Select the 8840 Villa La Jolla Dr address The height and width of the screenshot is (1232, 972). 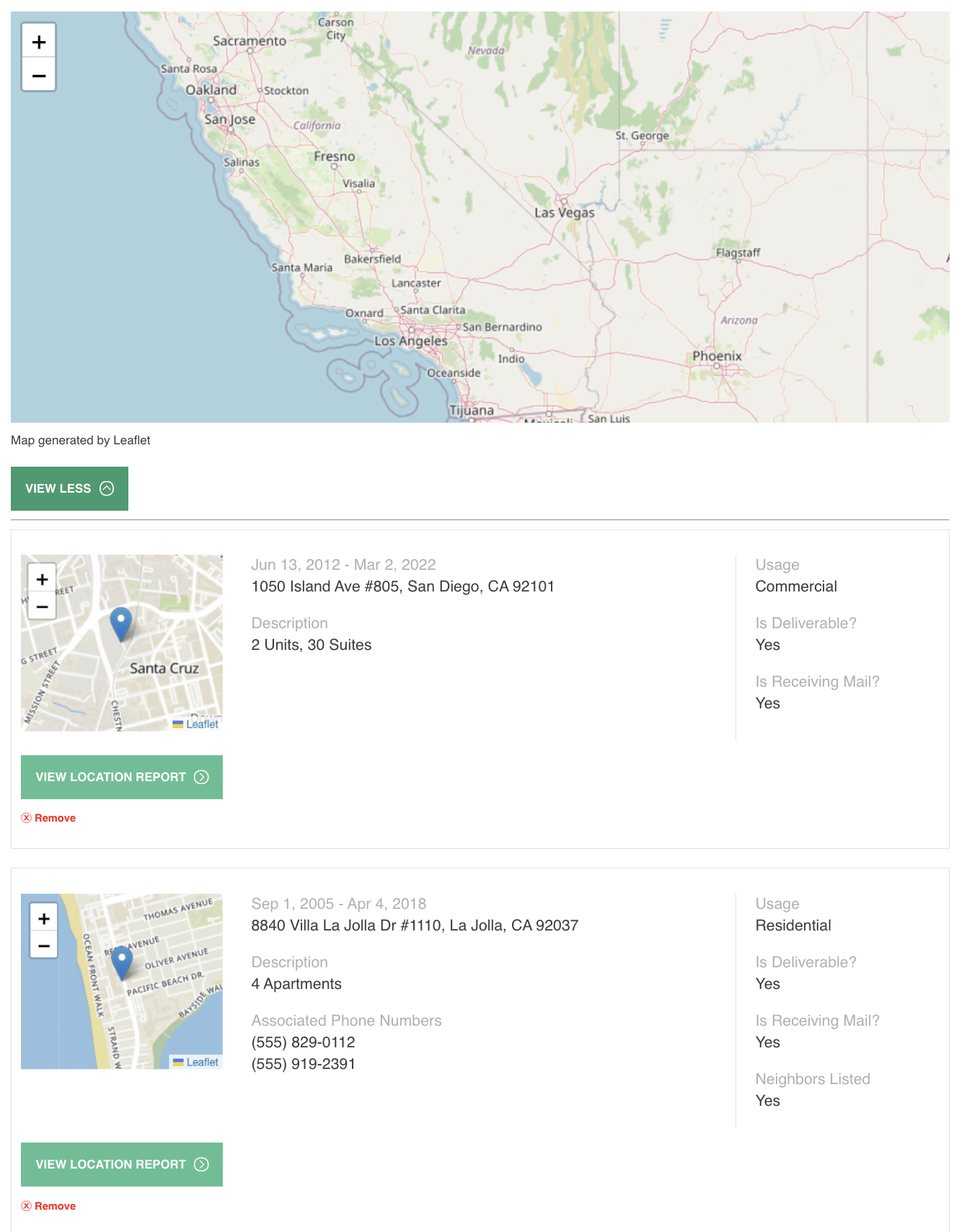(x=415, y=925)
